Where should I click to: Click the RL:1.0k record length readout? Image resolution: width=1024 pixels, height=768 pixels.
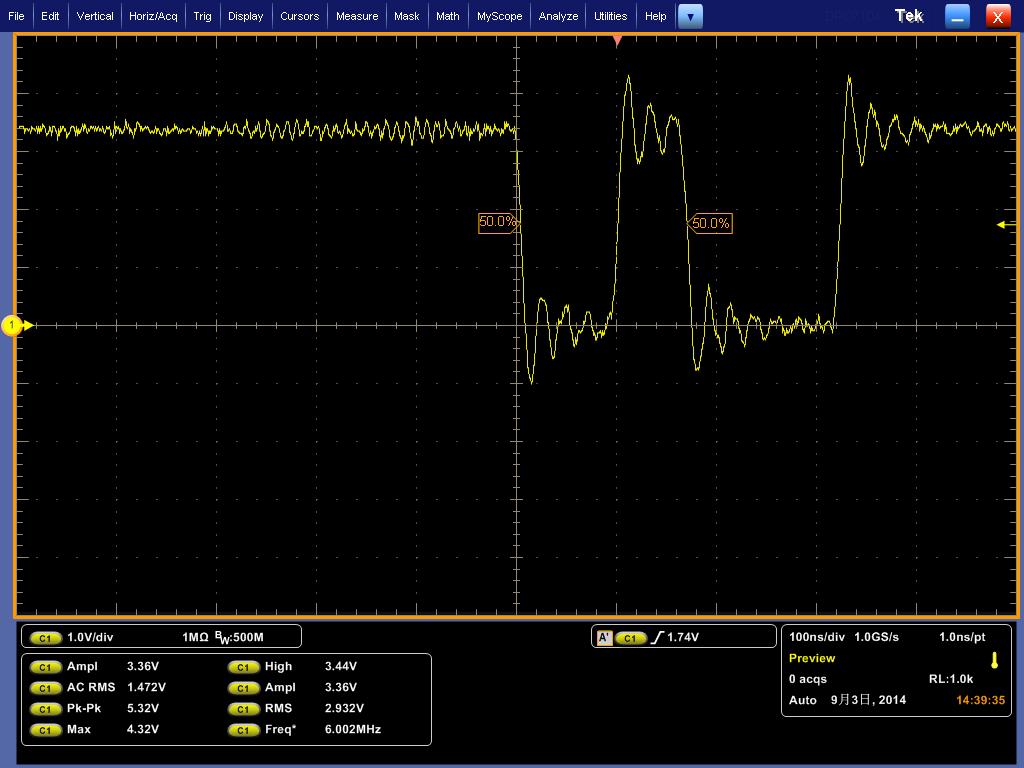[x=951, y=679]
